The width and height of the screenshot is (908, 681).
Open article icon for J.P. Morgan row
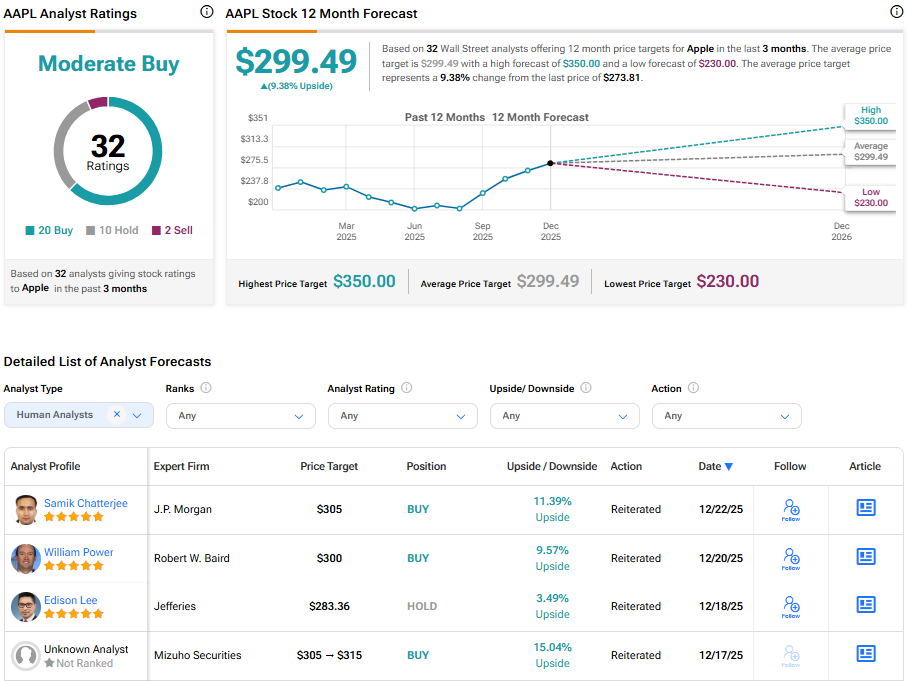pos(866,508)
